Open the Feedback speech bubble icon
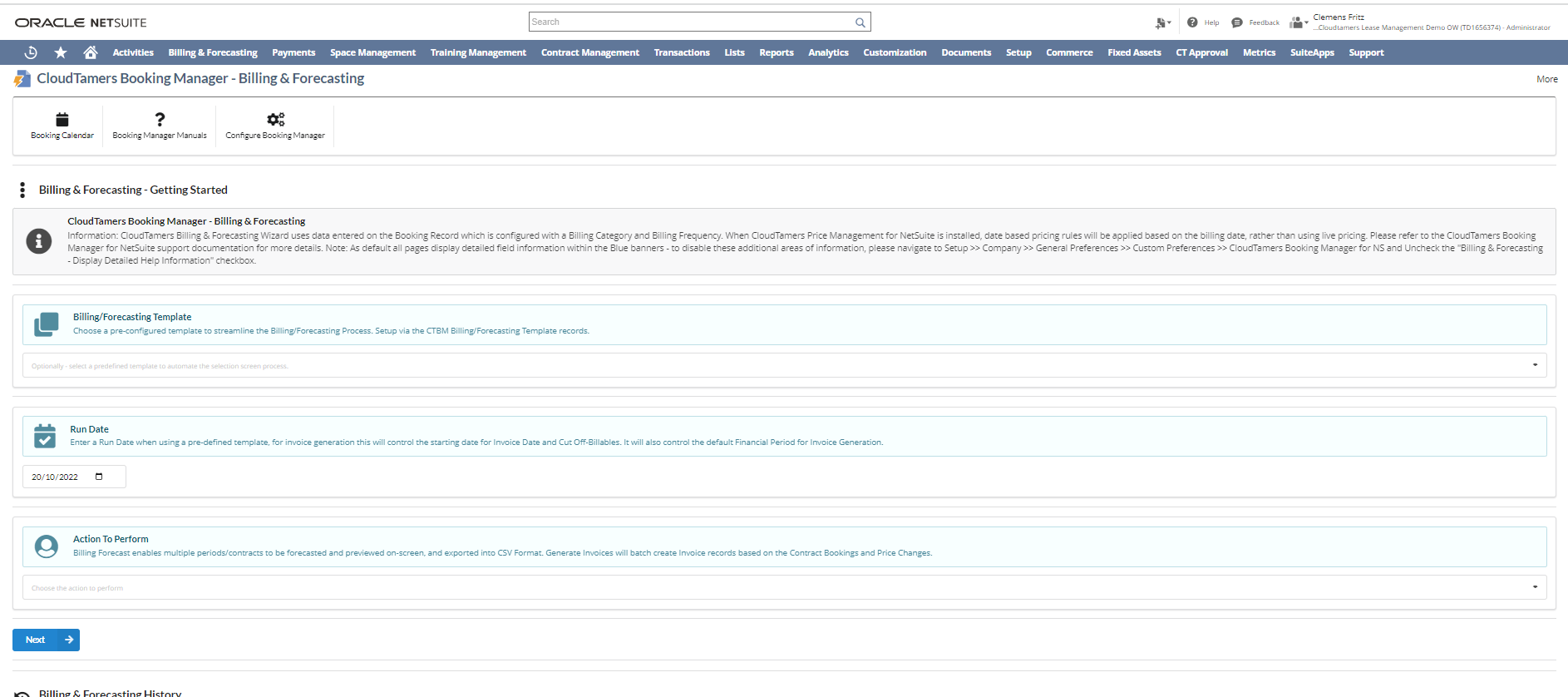Screen dimensions: 1568x697 [1237, 22]
